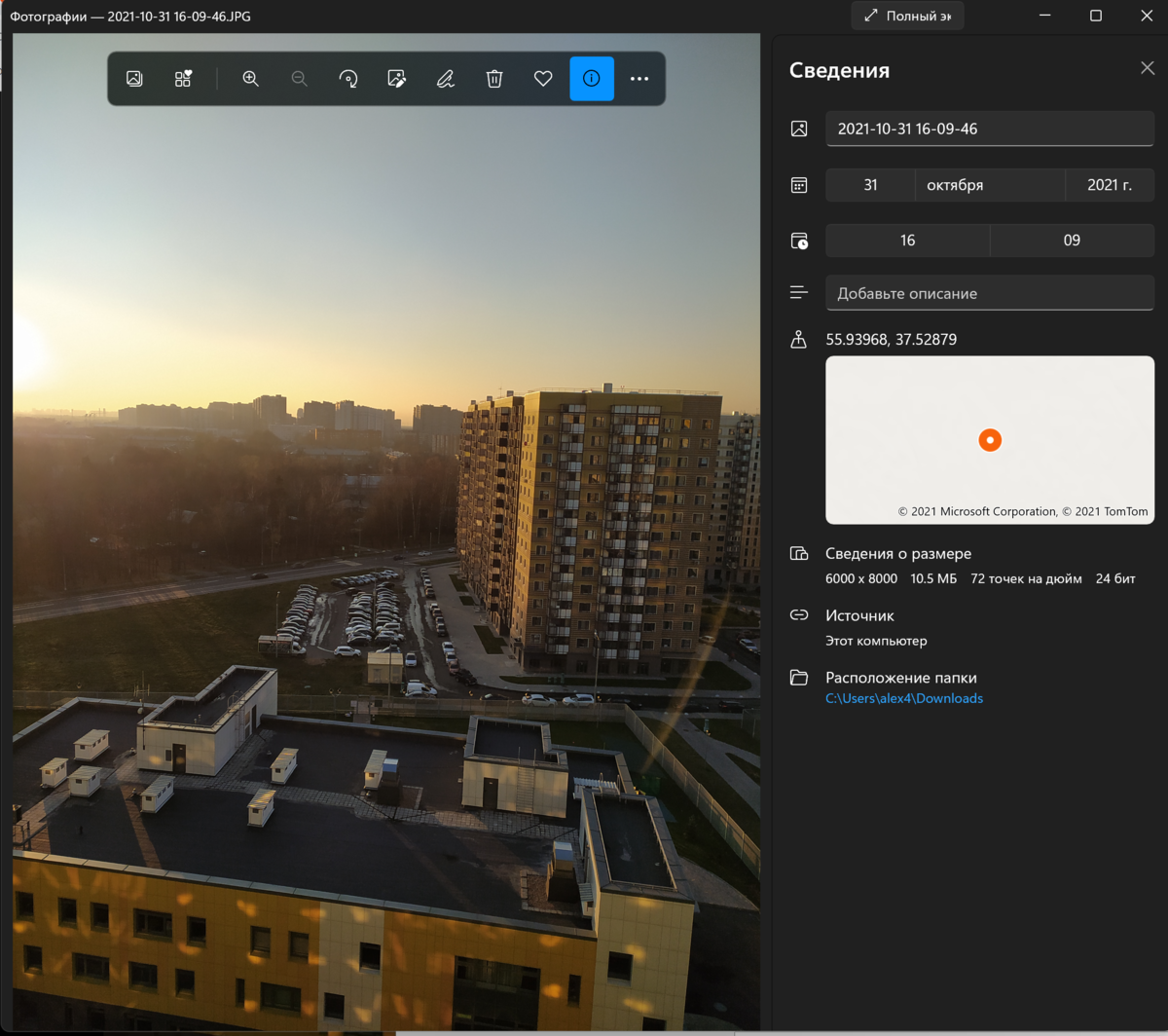Screen dimensions: 1168x1036
Task: Toggle the info panel button
Action: click(x=592, y=79)
